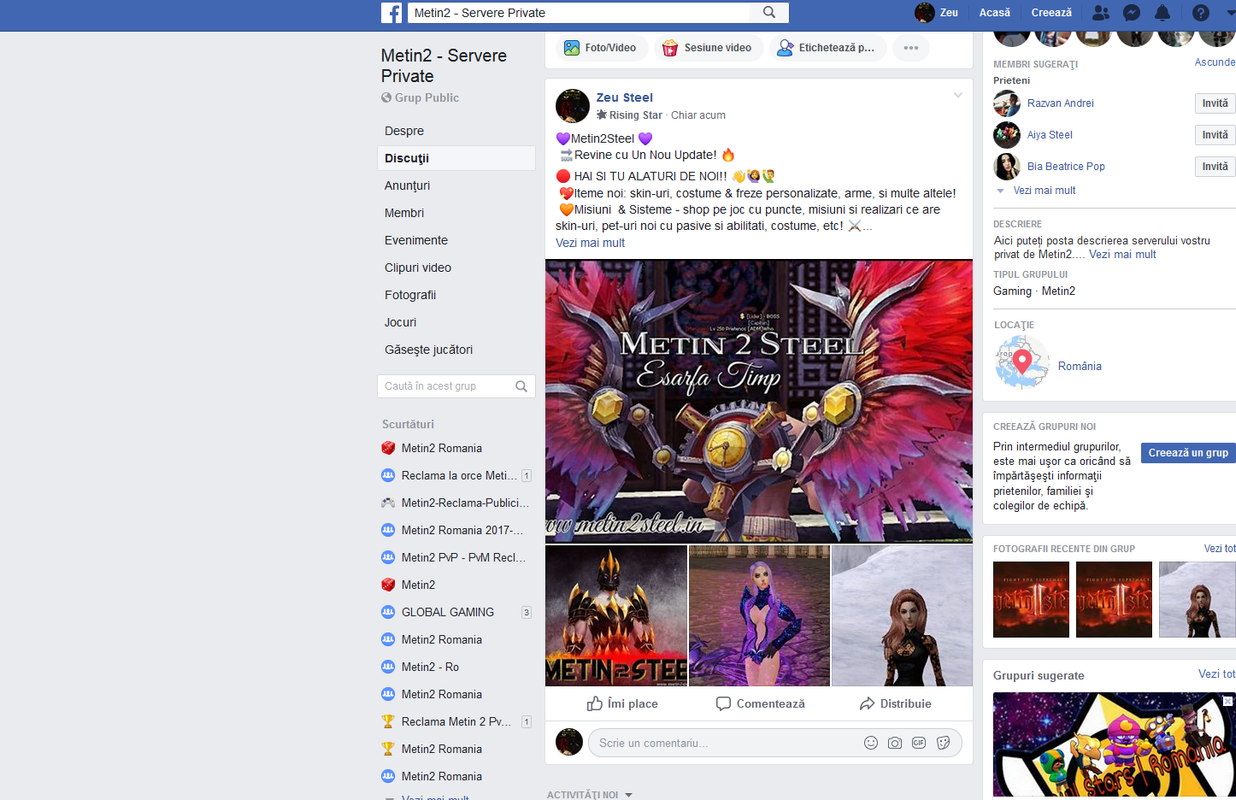Open suggested group Stars Romania image

click(x=1114, y=745)
